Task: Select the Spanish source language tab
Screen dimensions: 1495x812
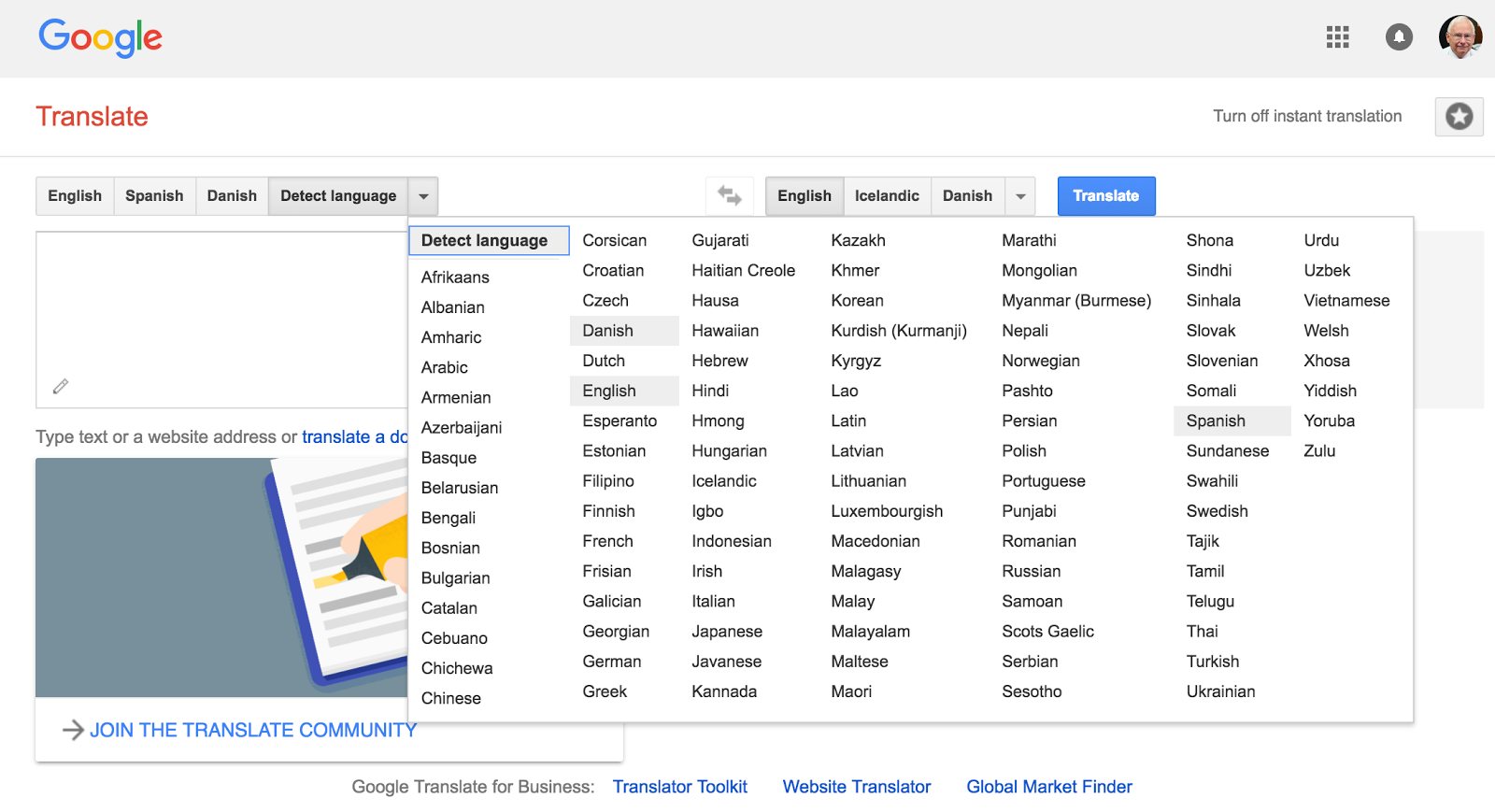Action: coord(154,196)
